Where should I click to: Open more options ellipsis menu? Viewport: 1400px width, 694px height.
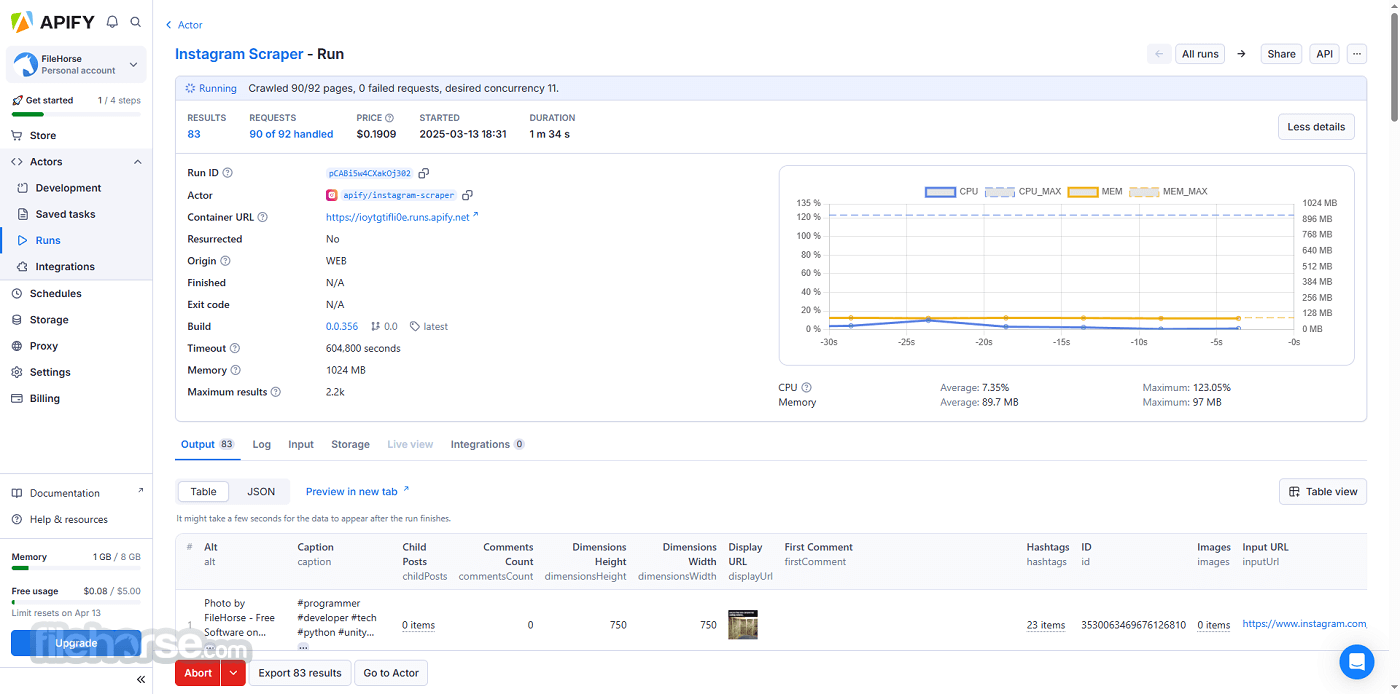click(x=1356, y=54)
